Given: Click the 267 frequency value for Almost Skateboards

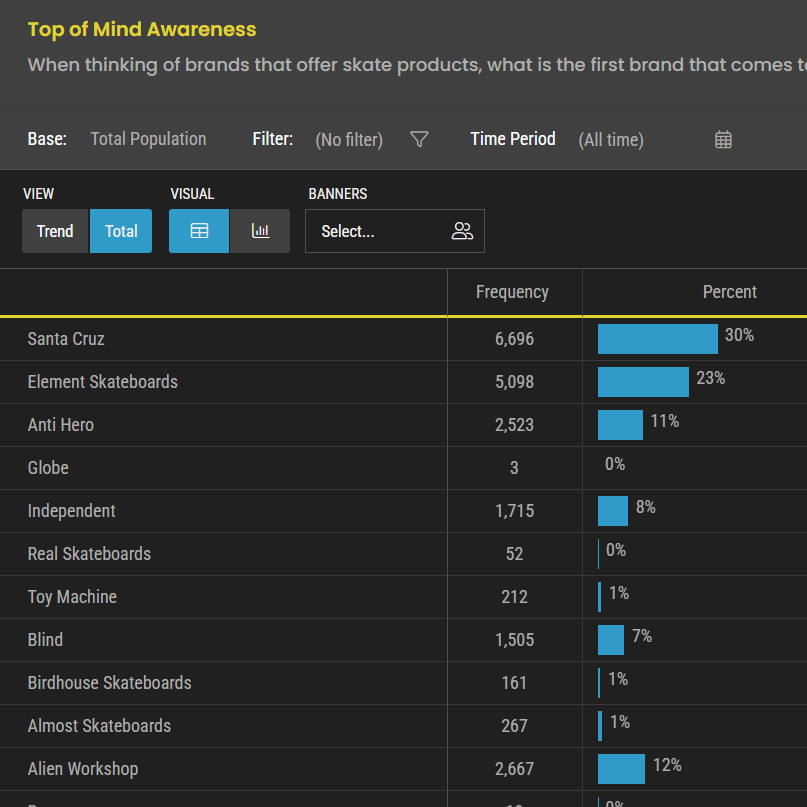Looking at the screenshot, I should 514,726.
